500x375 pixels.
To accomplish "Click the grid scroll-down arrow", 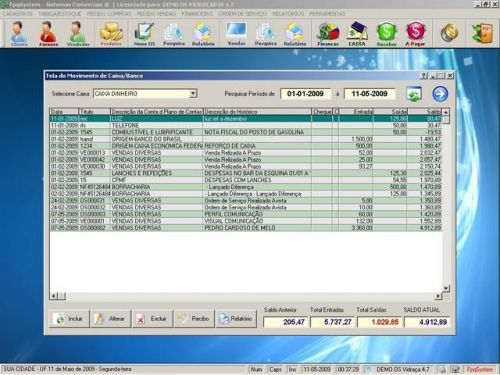I will (446, 288).
